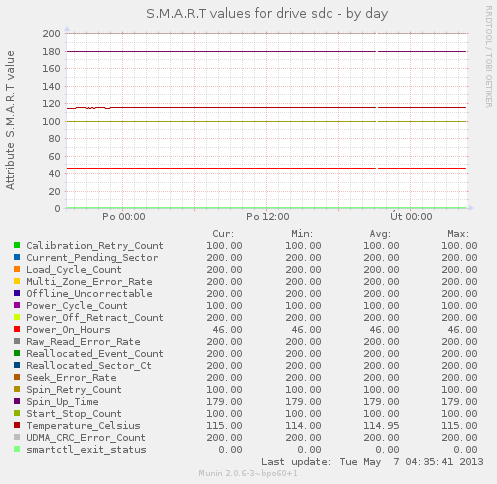This screenshot has height=484, width=497.
Task: Click the Calibration_Retry_Count green legend swatch
Action: point(17,245)
